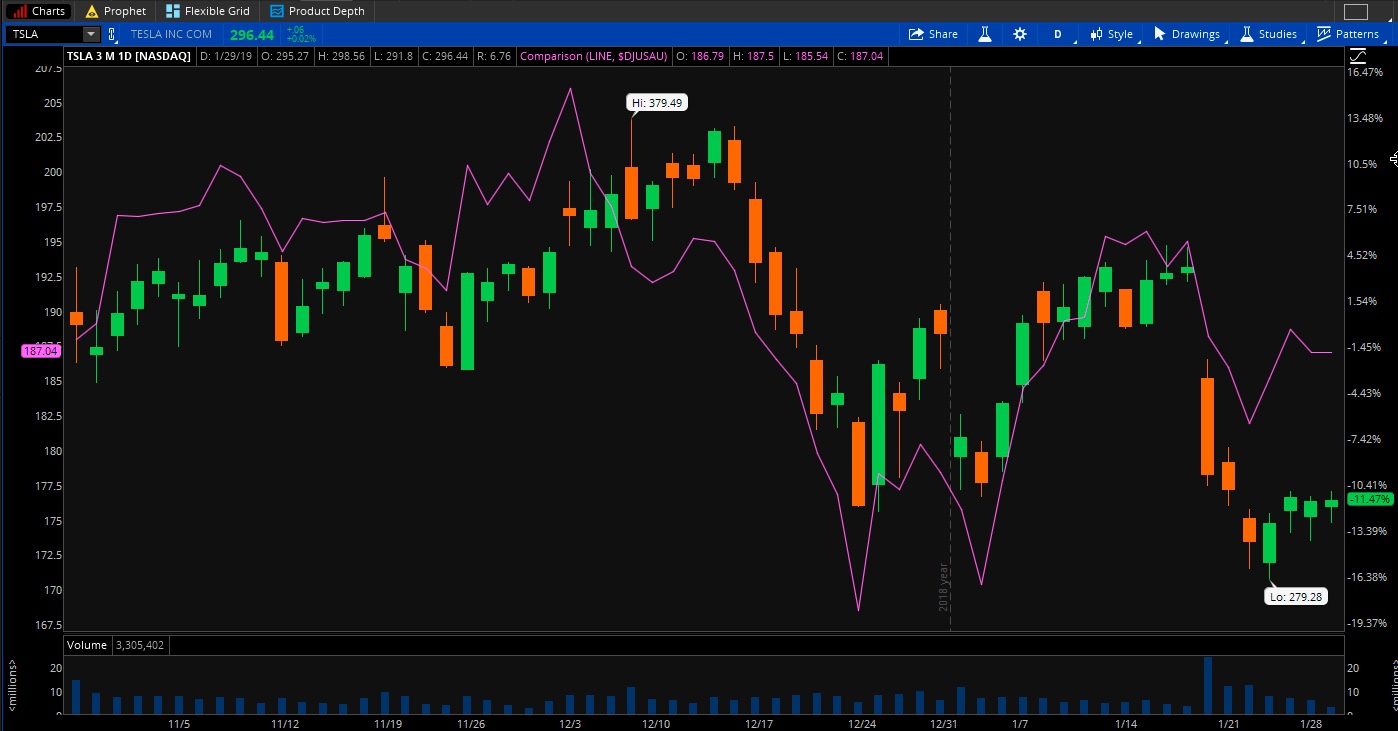Click the green -11.47% axis tag
Viewport: 1398px width, 731px height.
(1369, 499)
